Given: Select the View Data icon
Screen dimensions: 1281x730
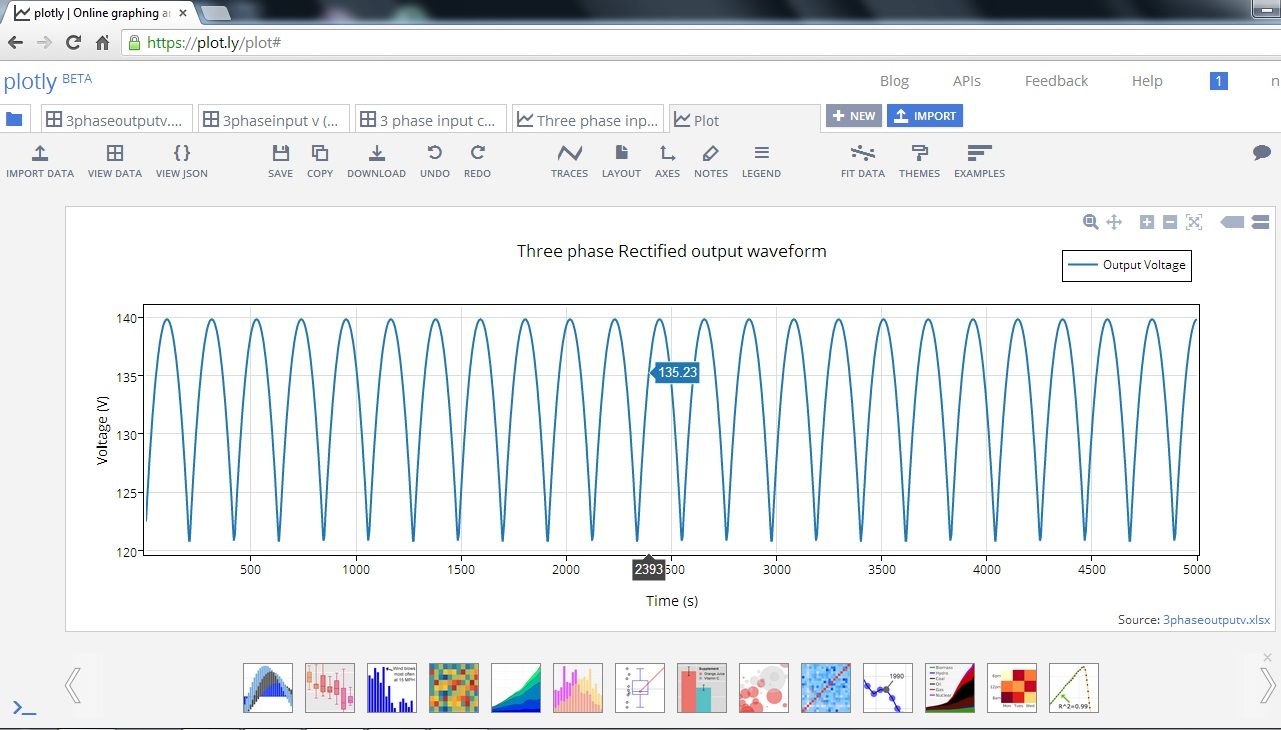Looking at the screenshot, I should click(x=114, y=158).
